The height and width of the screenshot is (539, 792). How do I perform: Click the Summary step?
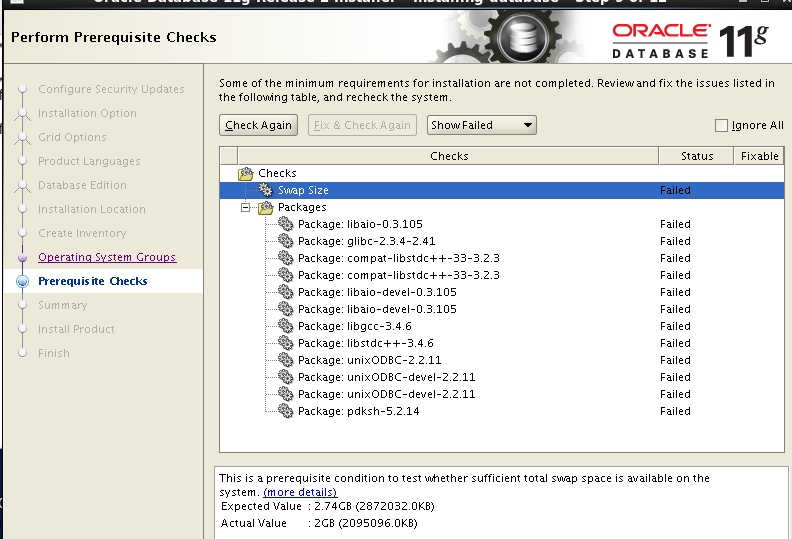click(63, 305)
